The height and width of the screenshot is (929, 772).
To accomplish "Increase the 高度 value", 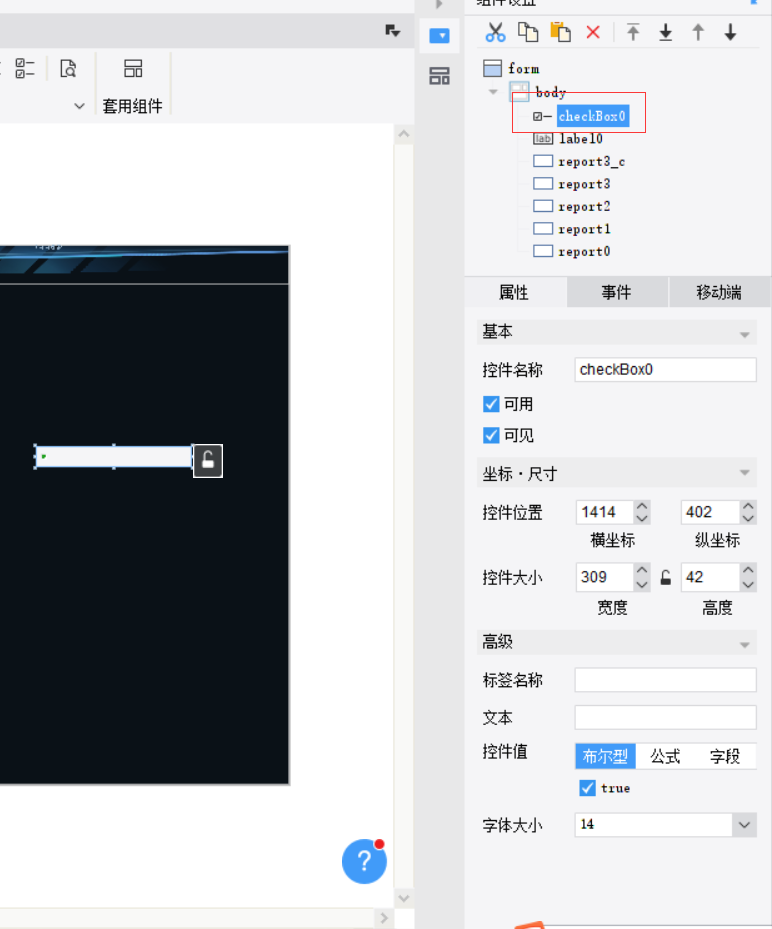I will tap(748, 571).
